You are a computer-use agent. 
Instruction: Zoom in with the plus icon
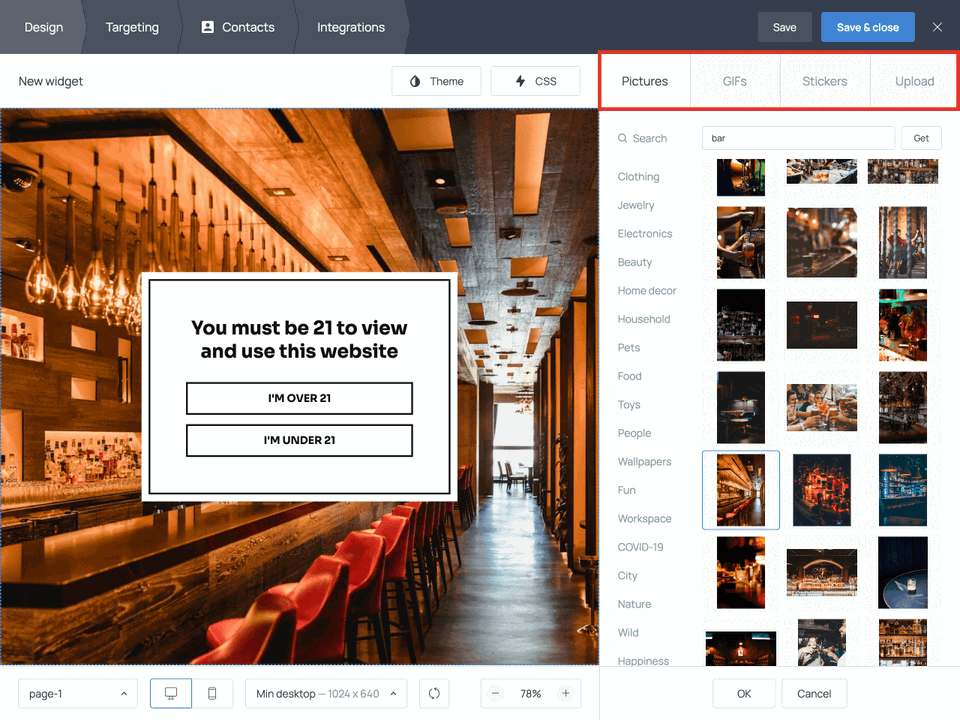click(566, 693)
